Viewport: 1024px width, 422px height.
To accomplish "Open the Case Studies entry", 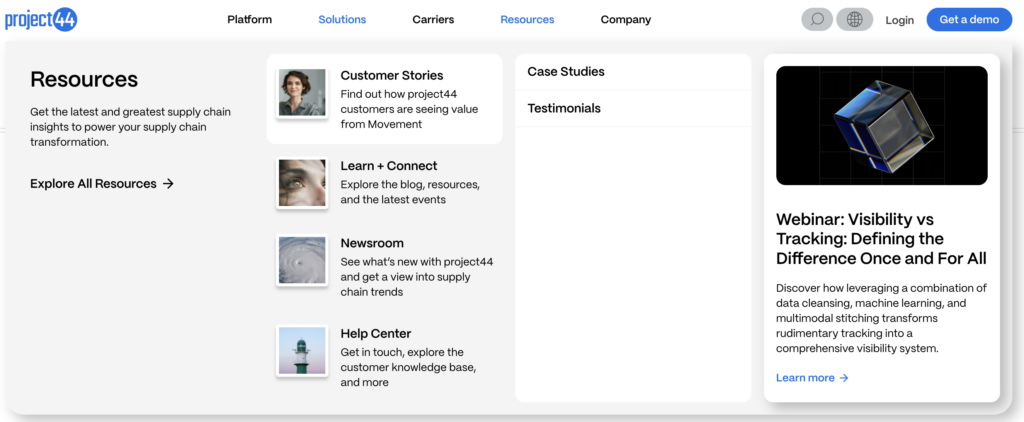I will click(633, 72).
